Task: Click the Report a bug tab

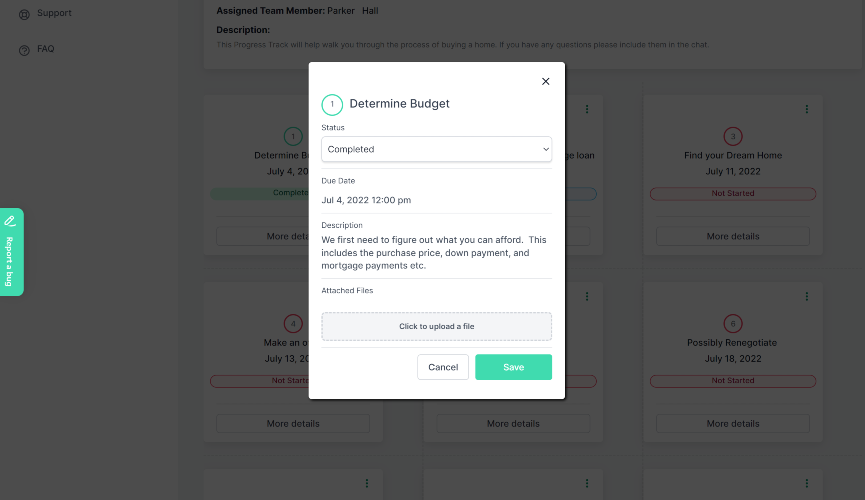Action: point(10,252)
